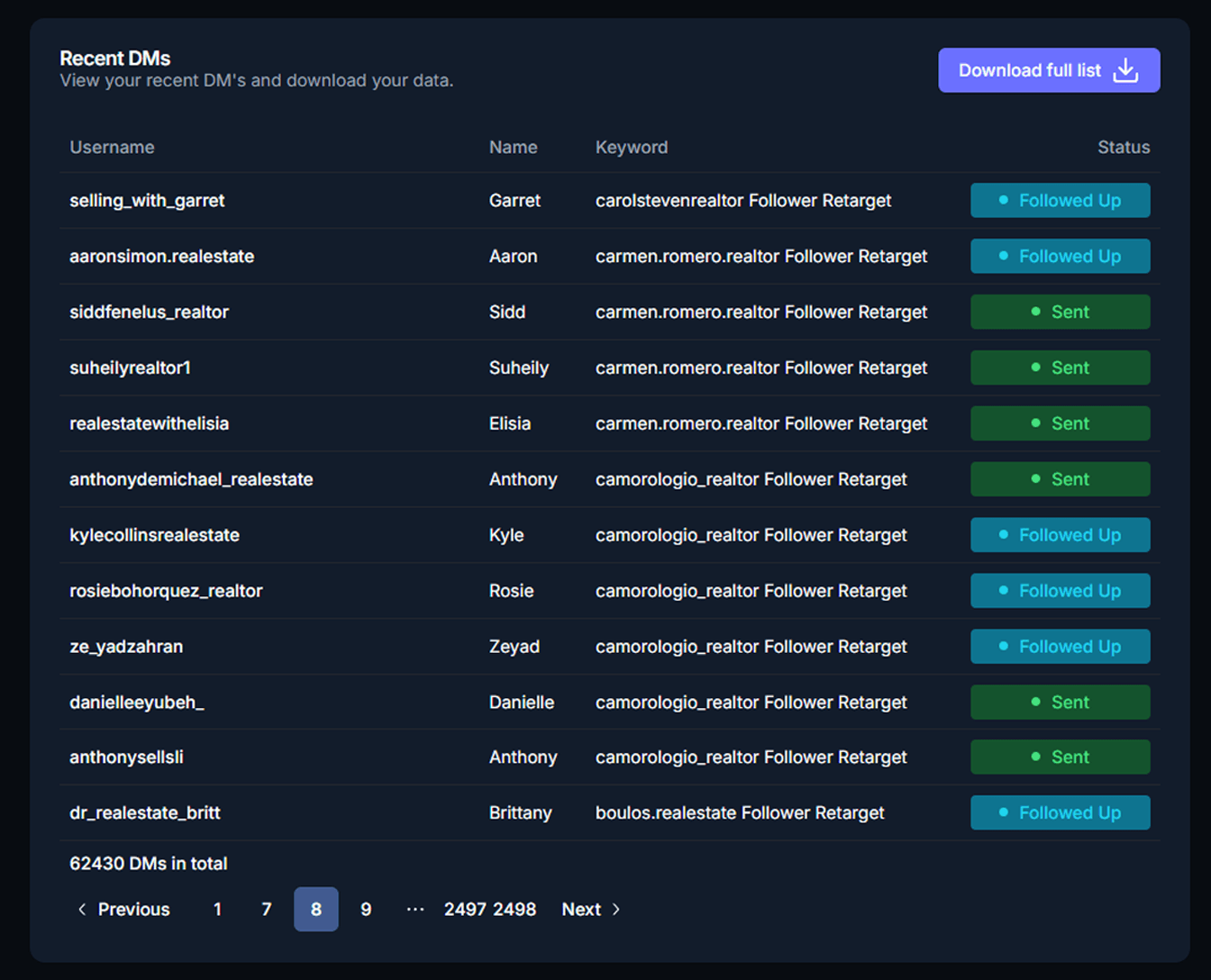Go to page 1
This screenshot has height=980, width=1211.
[x=217, y=910]
